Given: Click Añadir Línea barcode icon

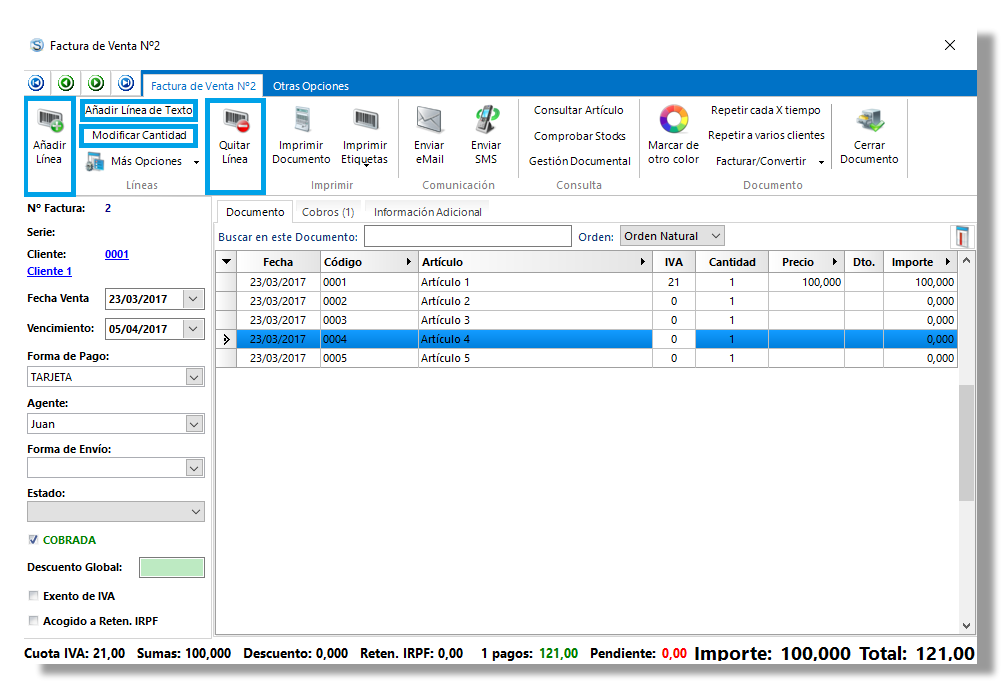Looking at the screenshot, I should (50, 120).
